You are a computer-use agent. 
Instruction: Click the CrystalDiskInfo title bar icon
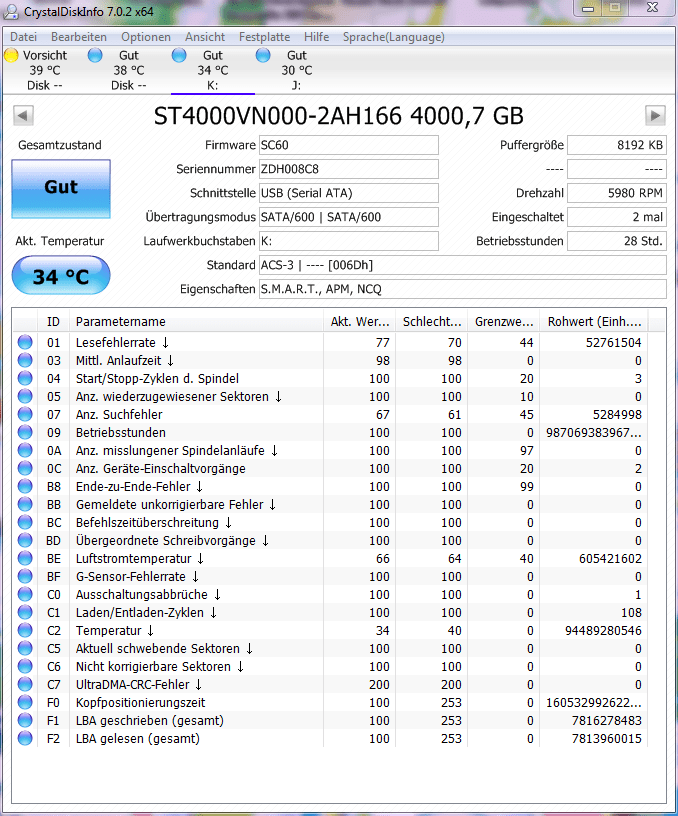pos(11,11)
